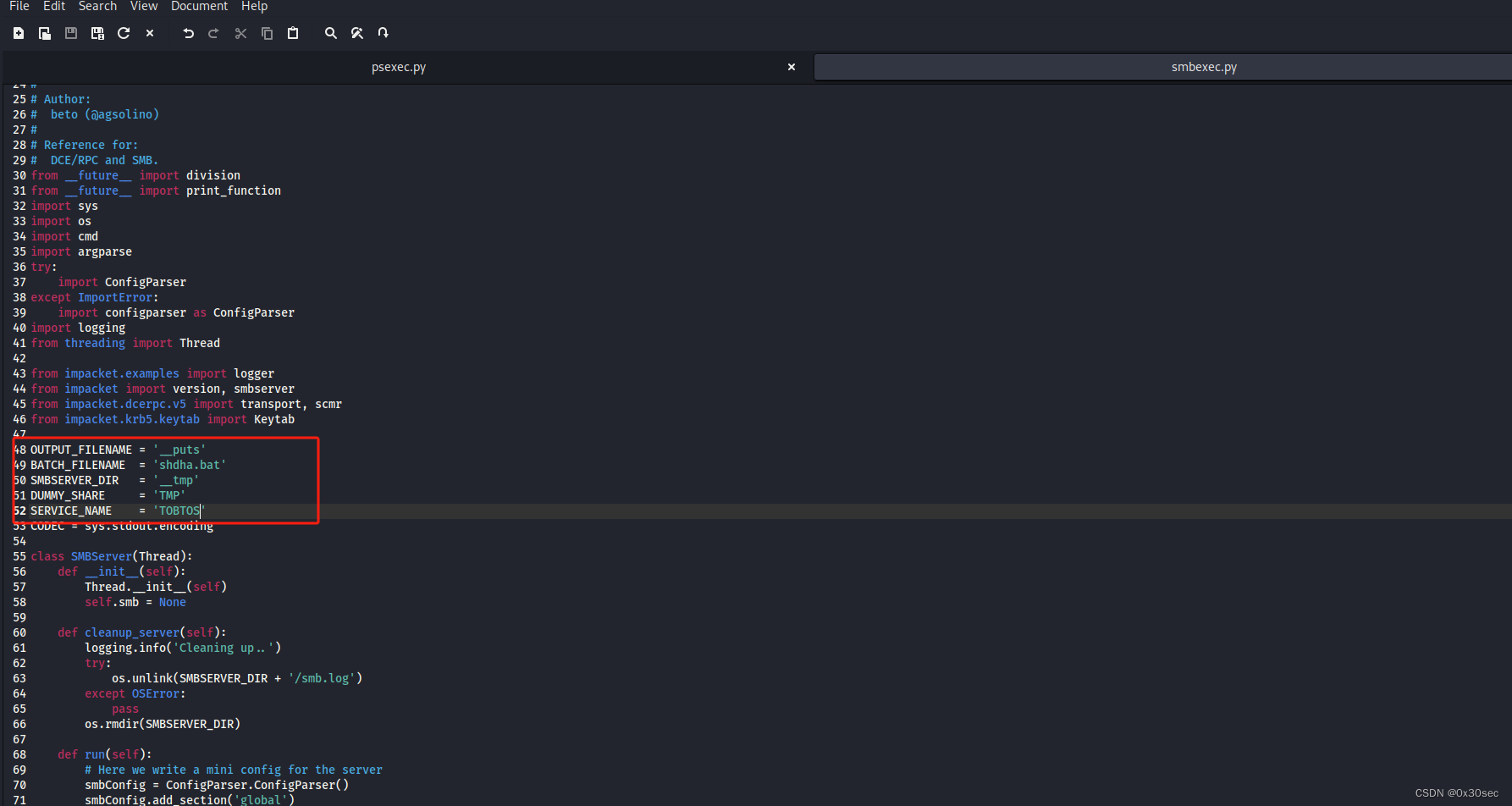This screenshot has width=1512, height=806.
Task: Click the 'shdha.bat' string value
Action: pyautogui.click(x=190, y=465)
